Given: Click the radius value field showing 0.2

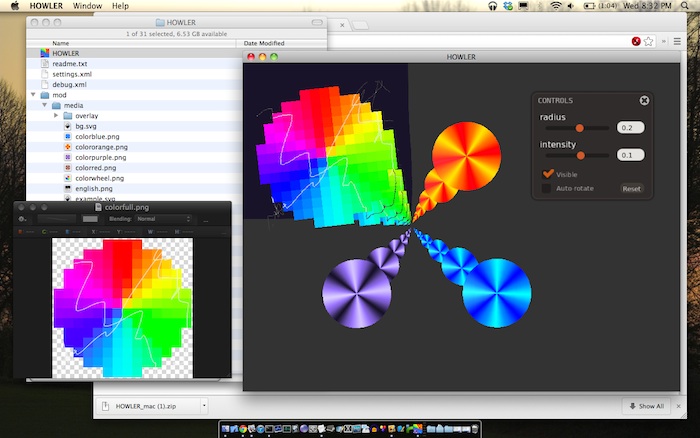Looking at the screenshot, I should click(x=630, y=128).
